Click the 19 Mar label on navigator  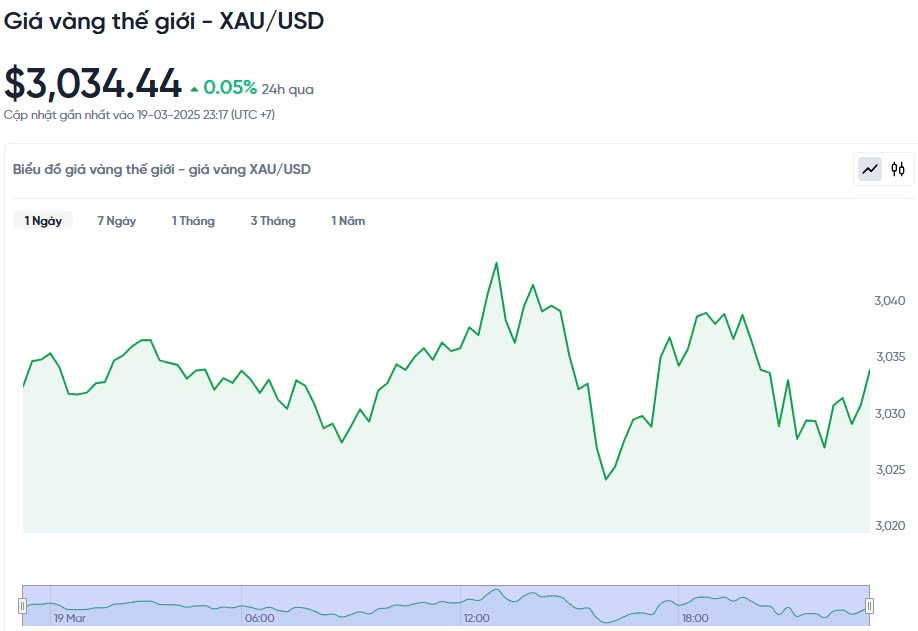tap(71, 618)
